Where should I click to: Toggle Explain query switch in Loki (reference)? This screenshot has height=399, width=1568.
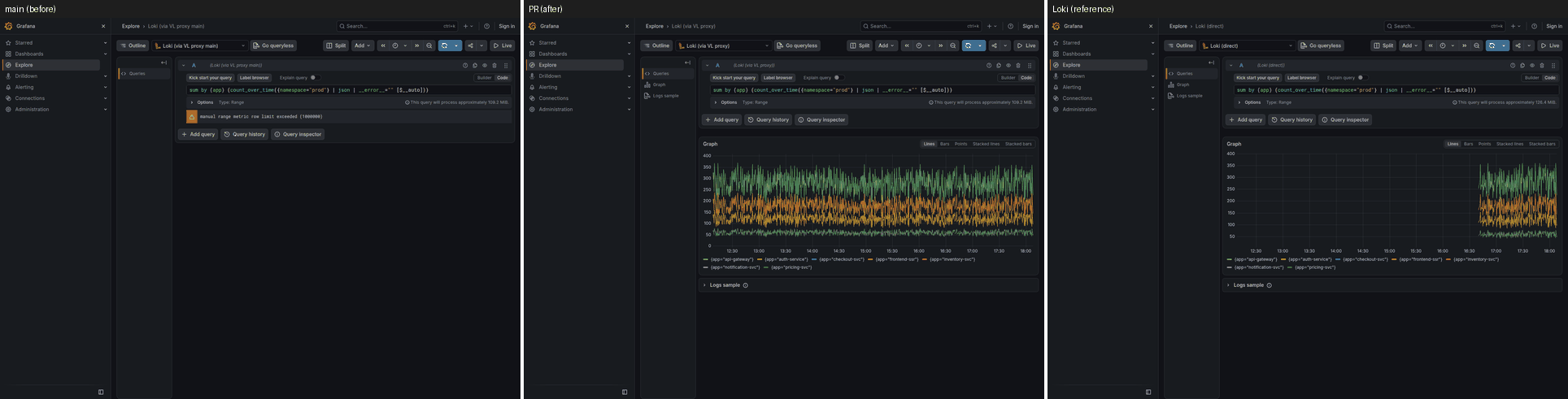coord(1361,78)
